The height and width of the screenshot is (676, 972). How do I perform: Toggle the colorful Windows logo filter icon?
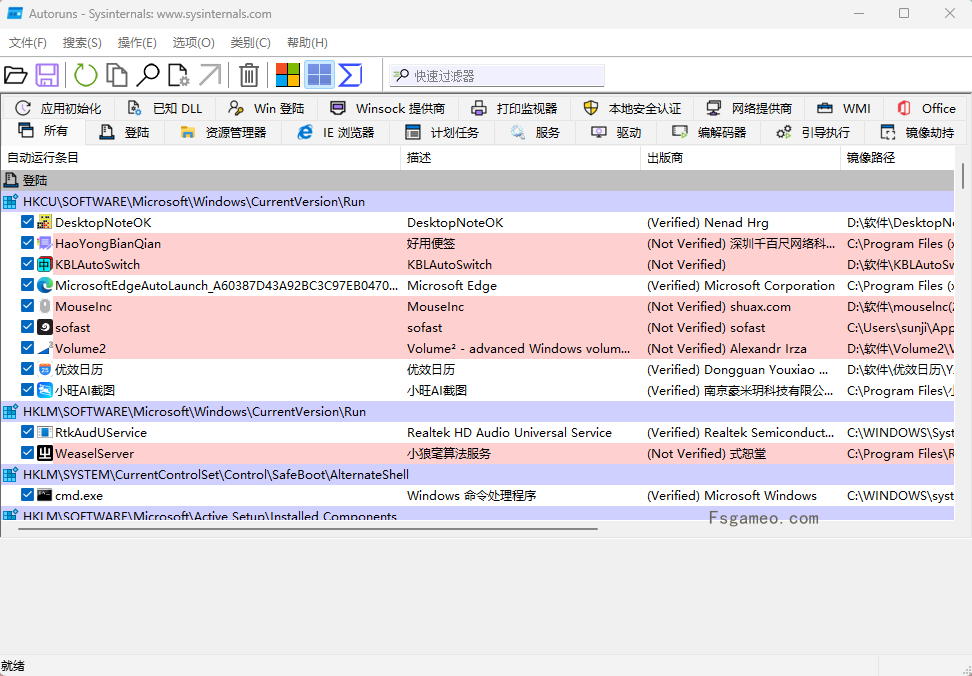coord(288,76)
